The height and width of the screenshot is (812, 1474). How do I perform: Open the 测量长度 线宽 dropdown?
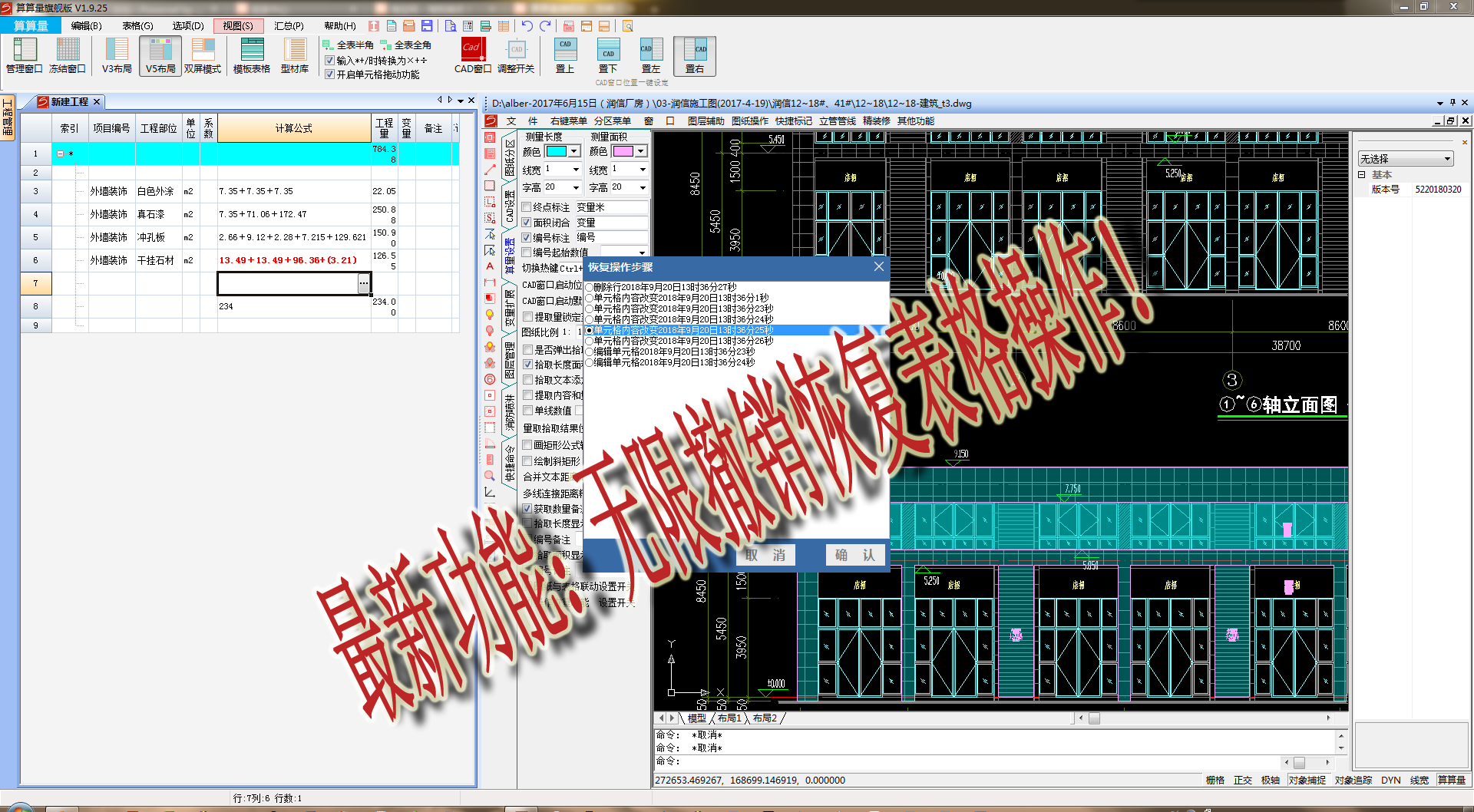pos(576,169)
